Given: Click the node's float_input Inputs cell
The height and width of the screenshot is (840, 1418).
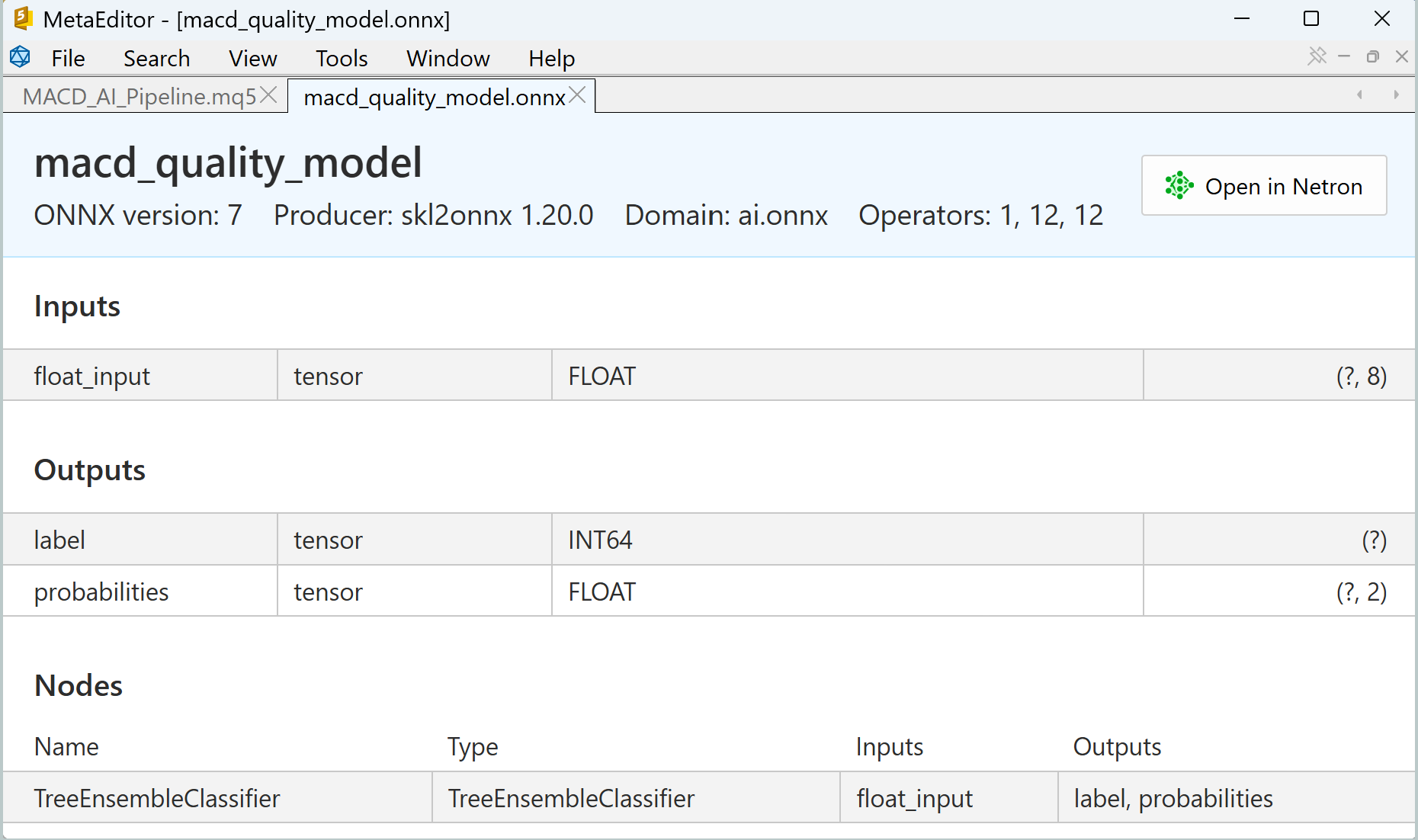Looking at the screenshot, I should [x=949, y=798].
